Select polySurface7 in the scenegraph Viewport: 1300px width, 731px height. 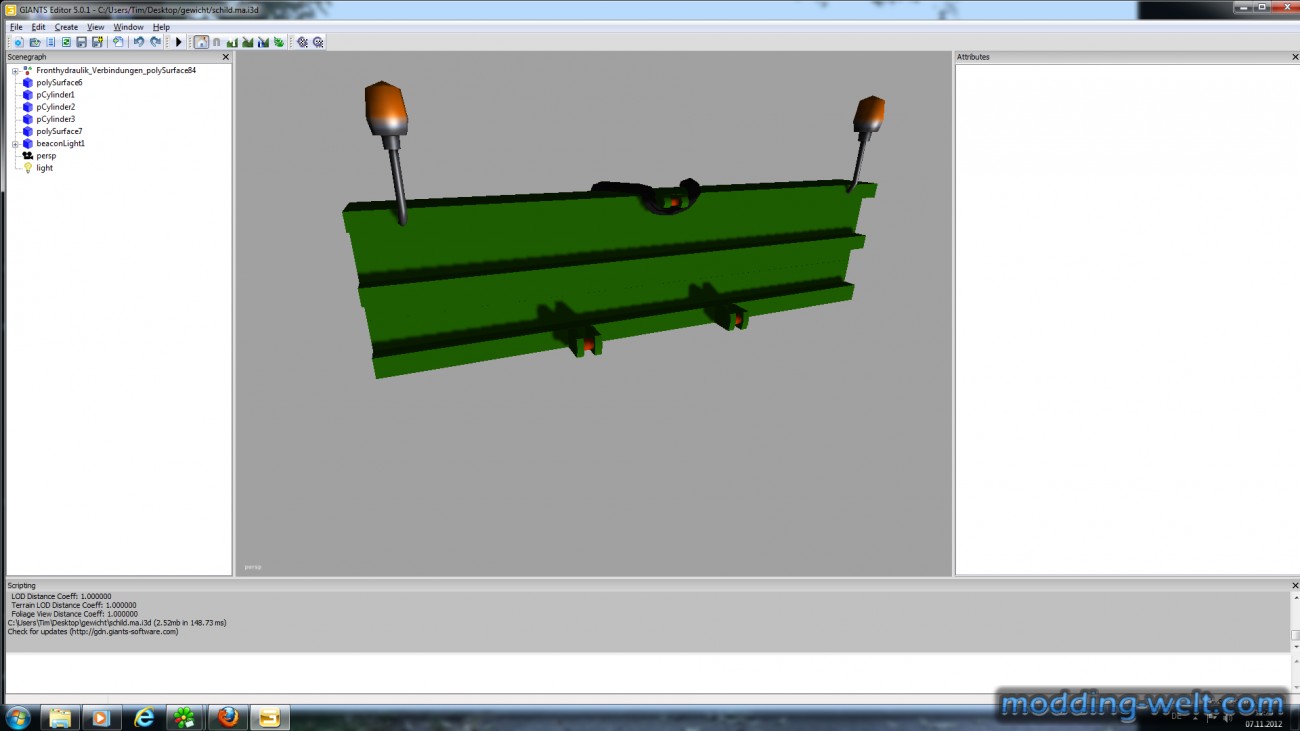tap(59, 131)
